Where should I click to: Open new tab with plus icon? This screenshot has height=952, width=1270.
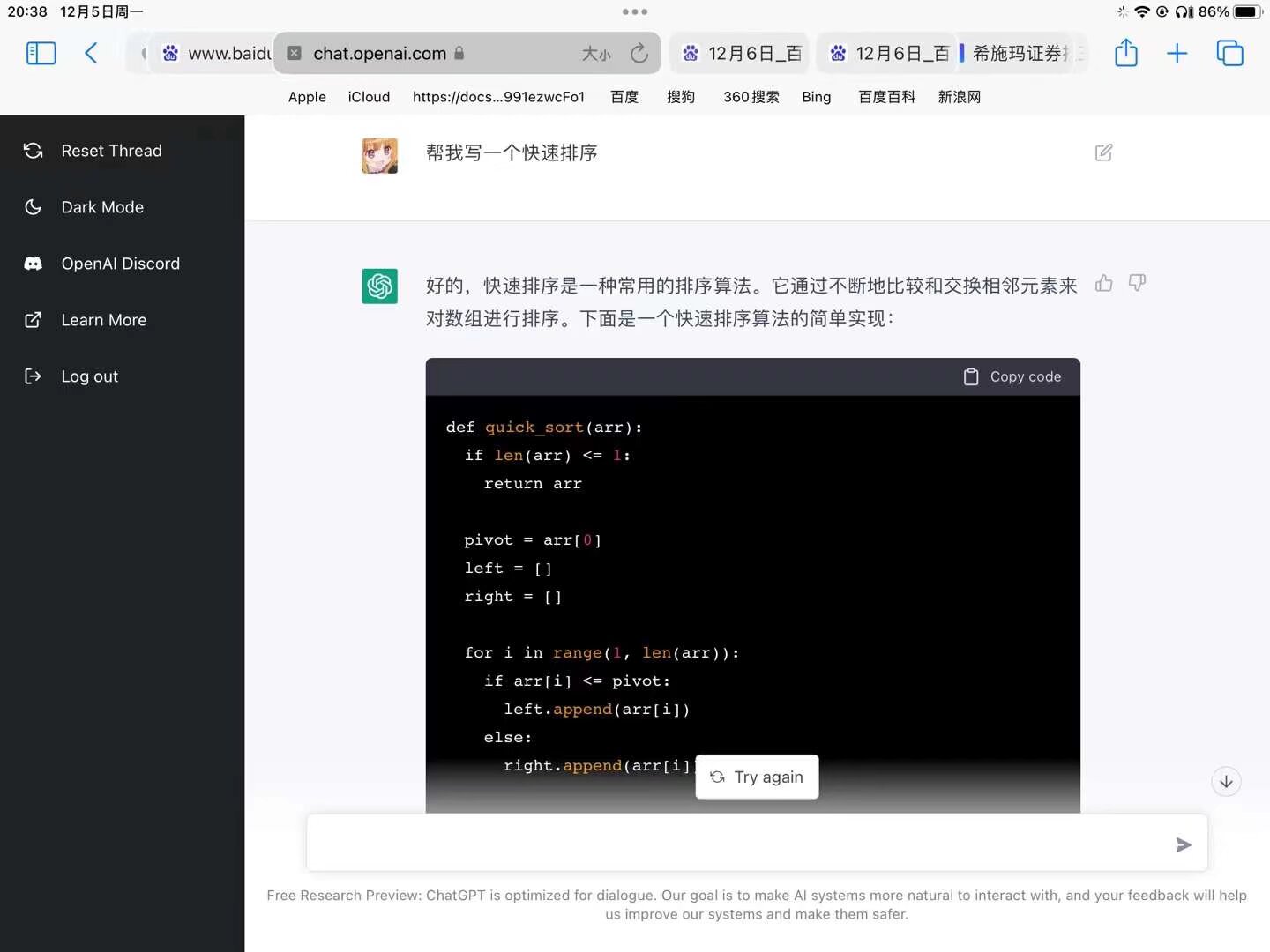tap(1177, 54)
